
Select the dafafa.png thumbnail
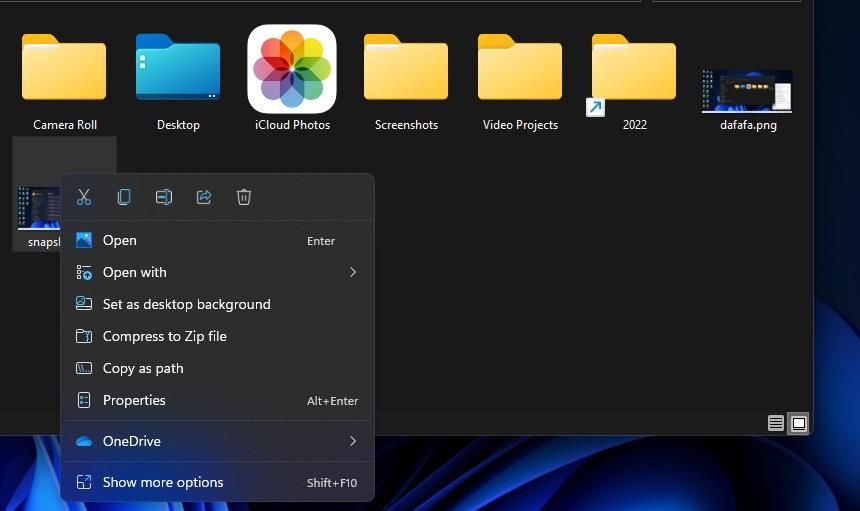pos(747,91)
